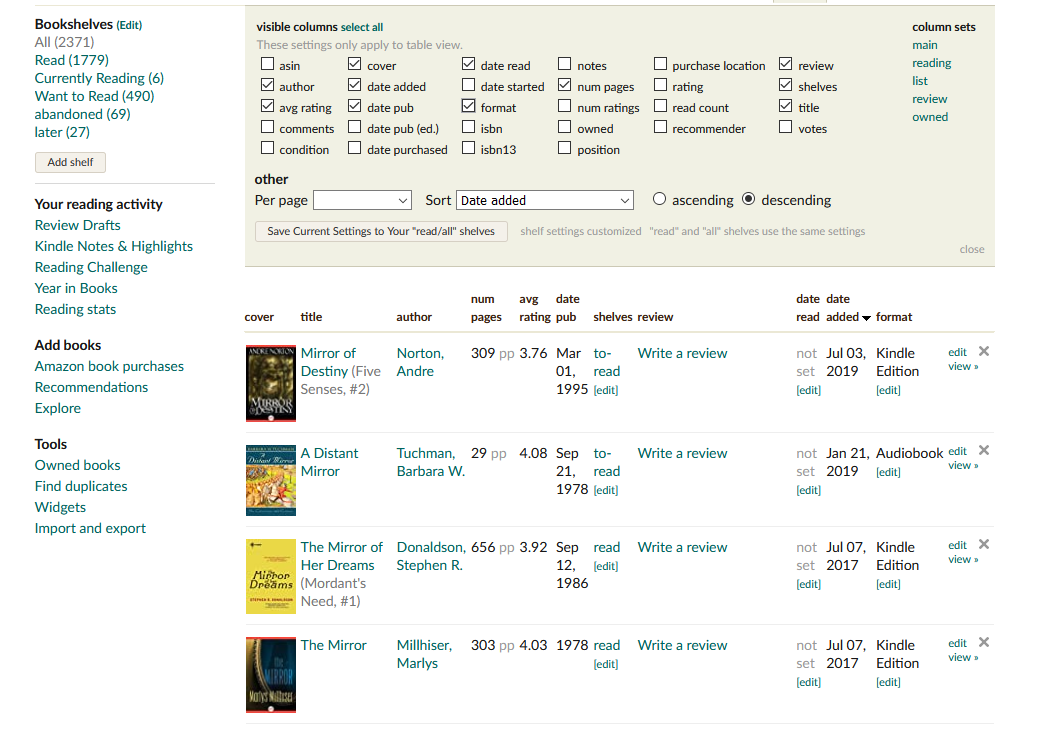Screen dimensions: 1061x744
Task: Remove Mirror of Destiny with X icon
Action: point(984,351)
